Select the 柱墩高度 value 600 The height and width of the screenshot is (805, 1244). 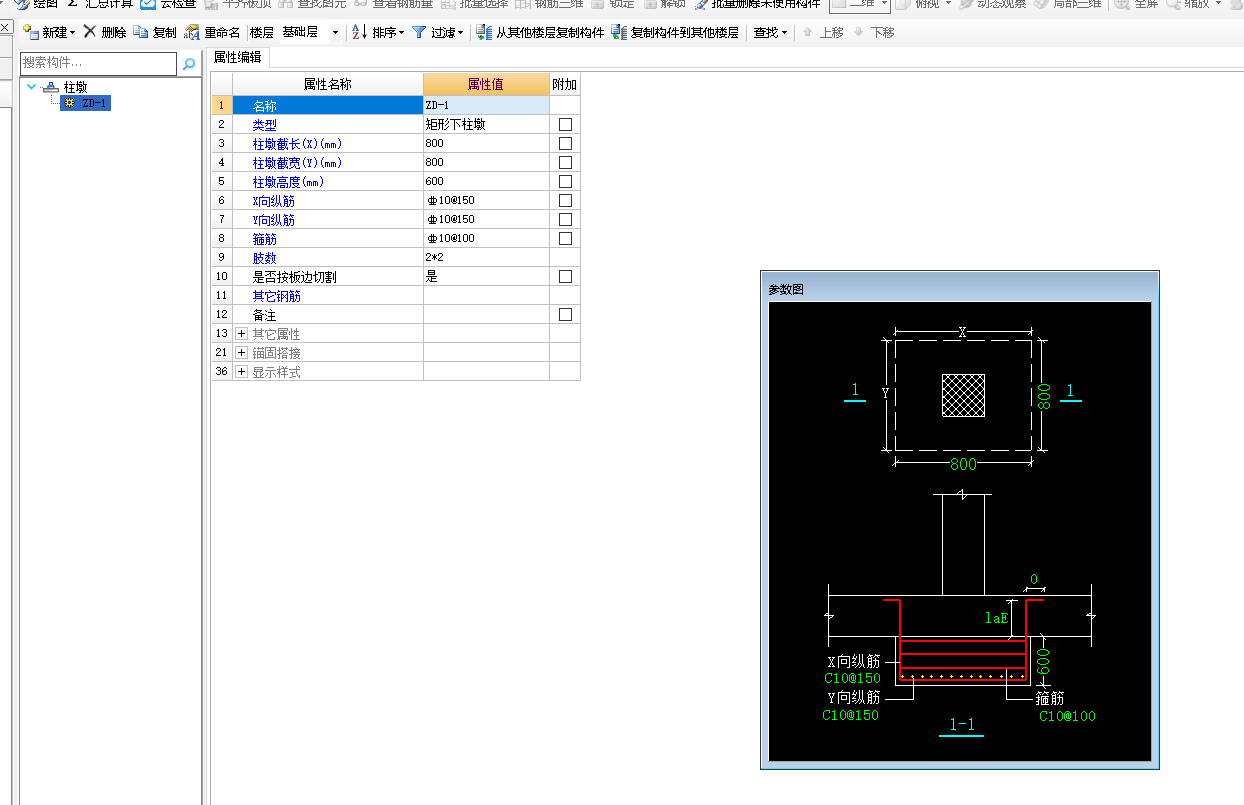point(486,181)
